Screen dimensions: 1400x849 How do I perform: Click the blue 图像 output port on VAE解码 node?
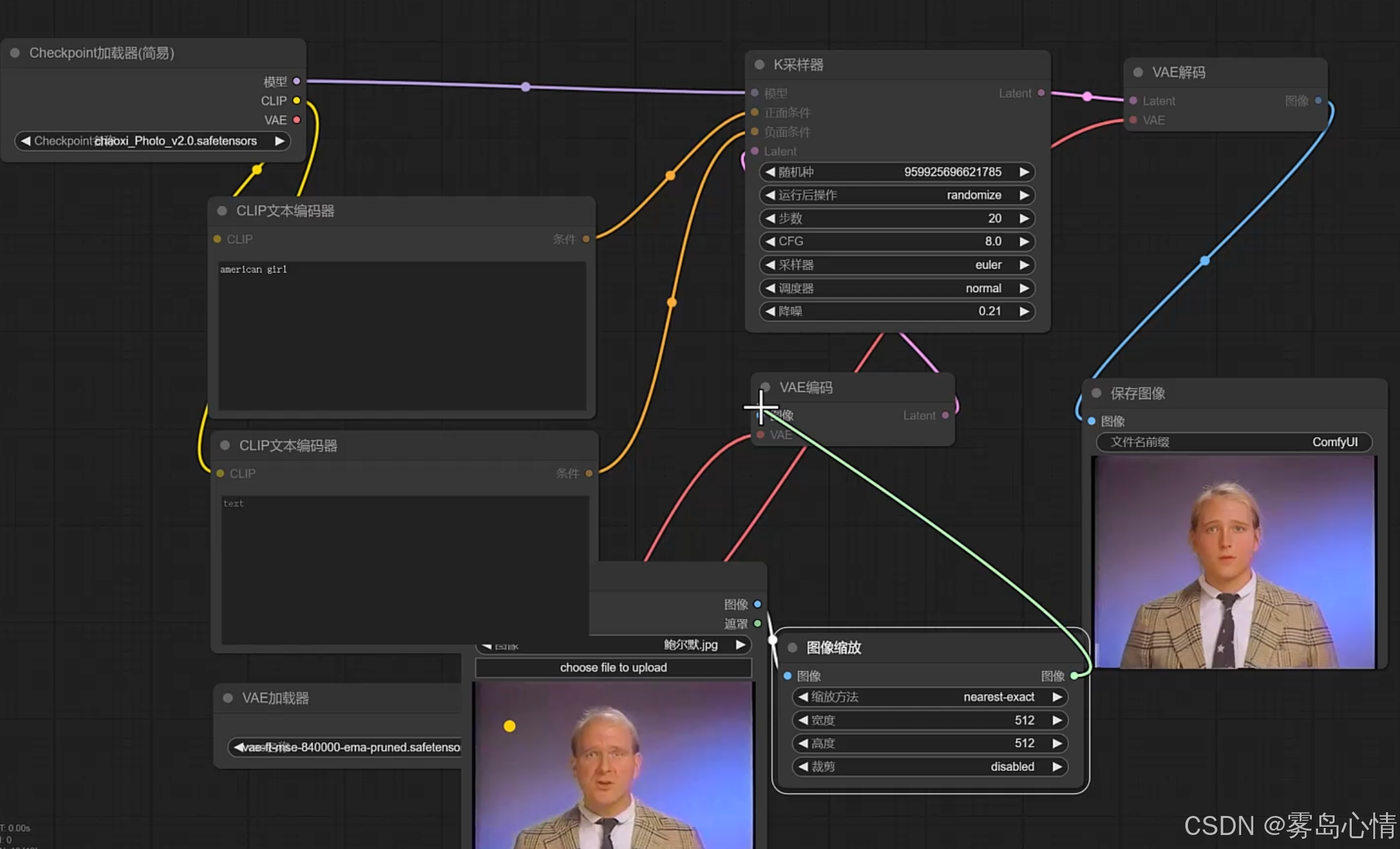point(1319,100)
